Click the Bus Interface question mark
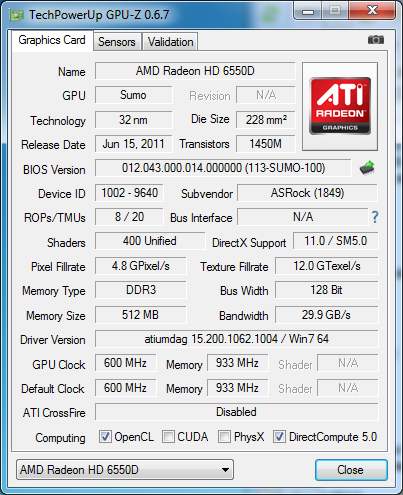Screen dimensions: 403x495 [375, 217]
